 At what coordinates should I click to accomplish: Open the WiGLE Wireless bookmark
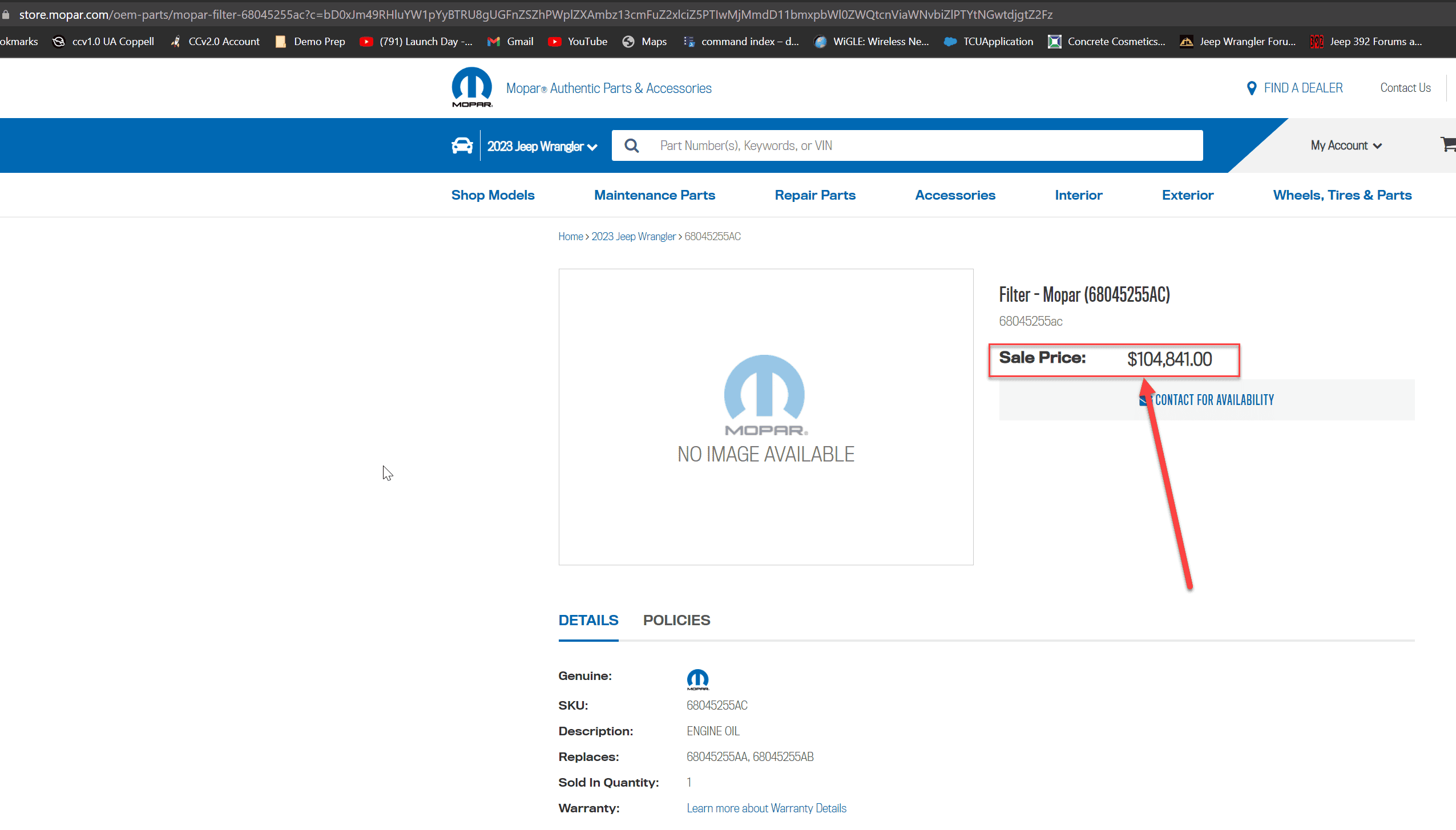(872, 42)
